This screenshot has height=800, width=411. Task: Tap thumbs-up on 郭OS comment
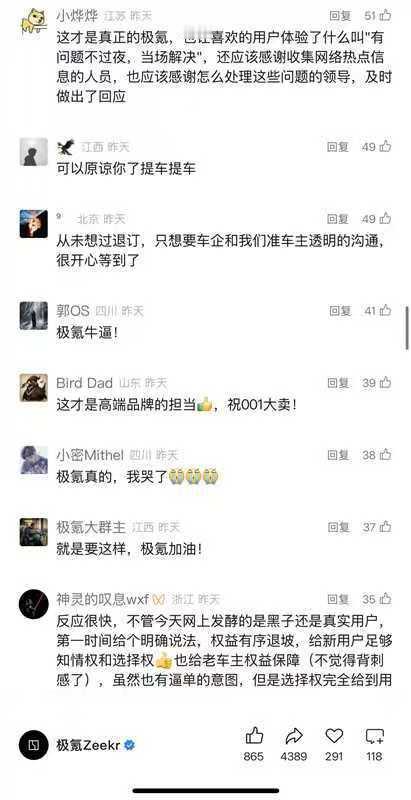coord(386,310)
